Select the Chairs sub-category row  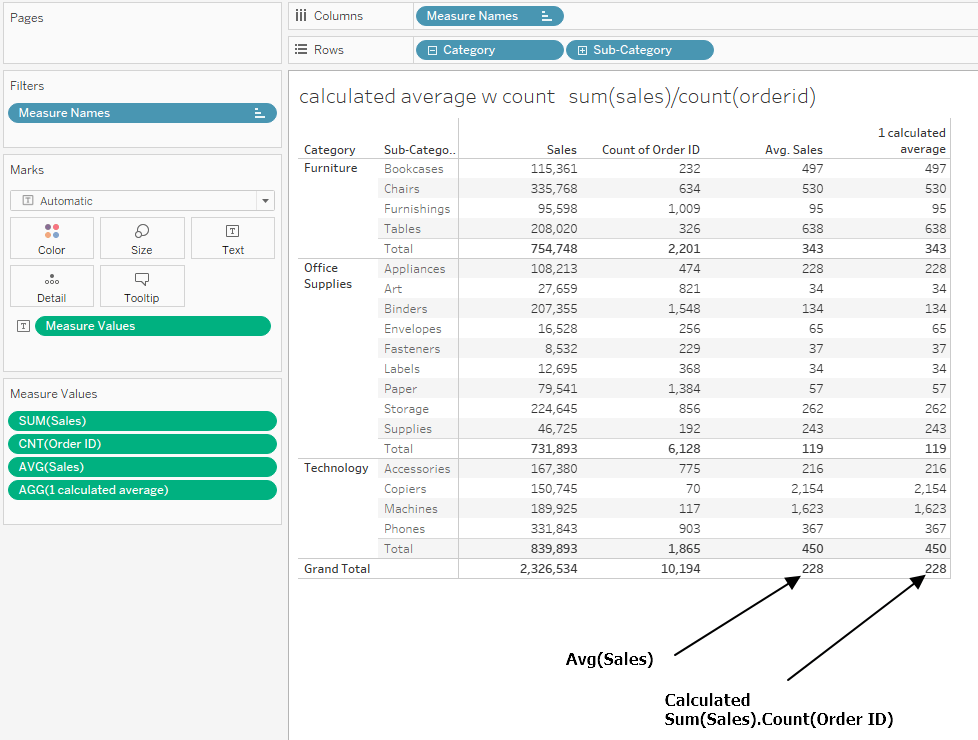click(402, 189)
